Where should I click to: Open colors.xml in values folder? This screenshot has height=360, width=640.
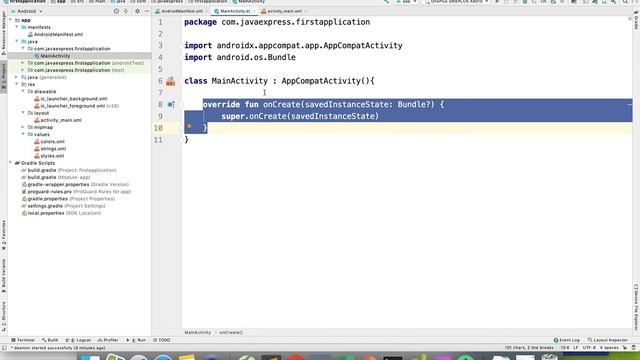click(50, 142)
